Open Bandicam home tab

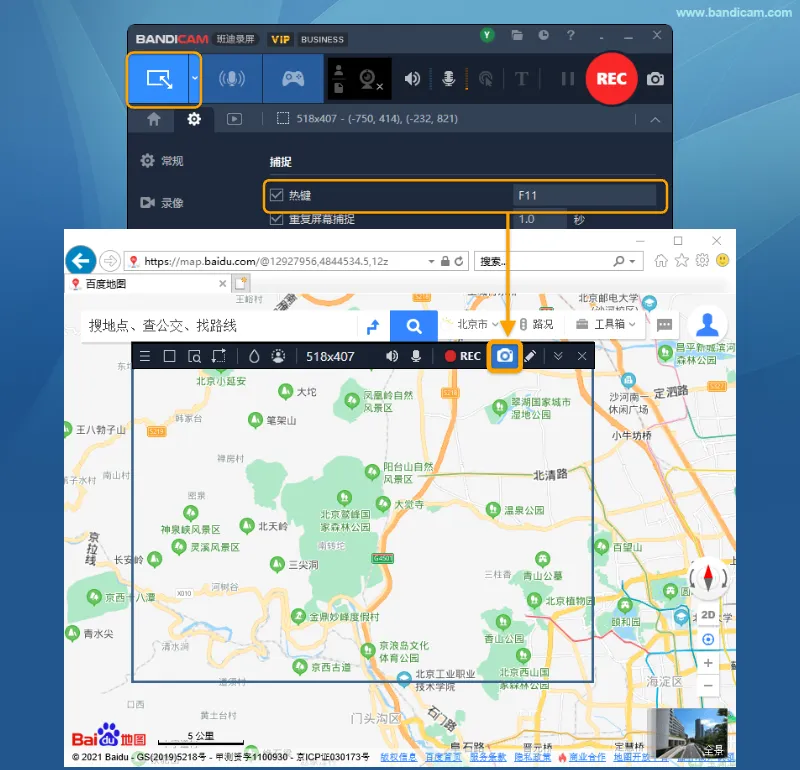154,119
